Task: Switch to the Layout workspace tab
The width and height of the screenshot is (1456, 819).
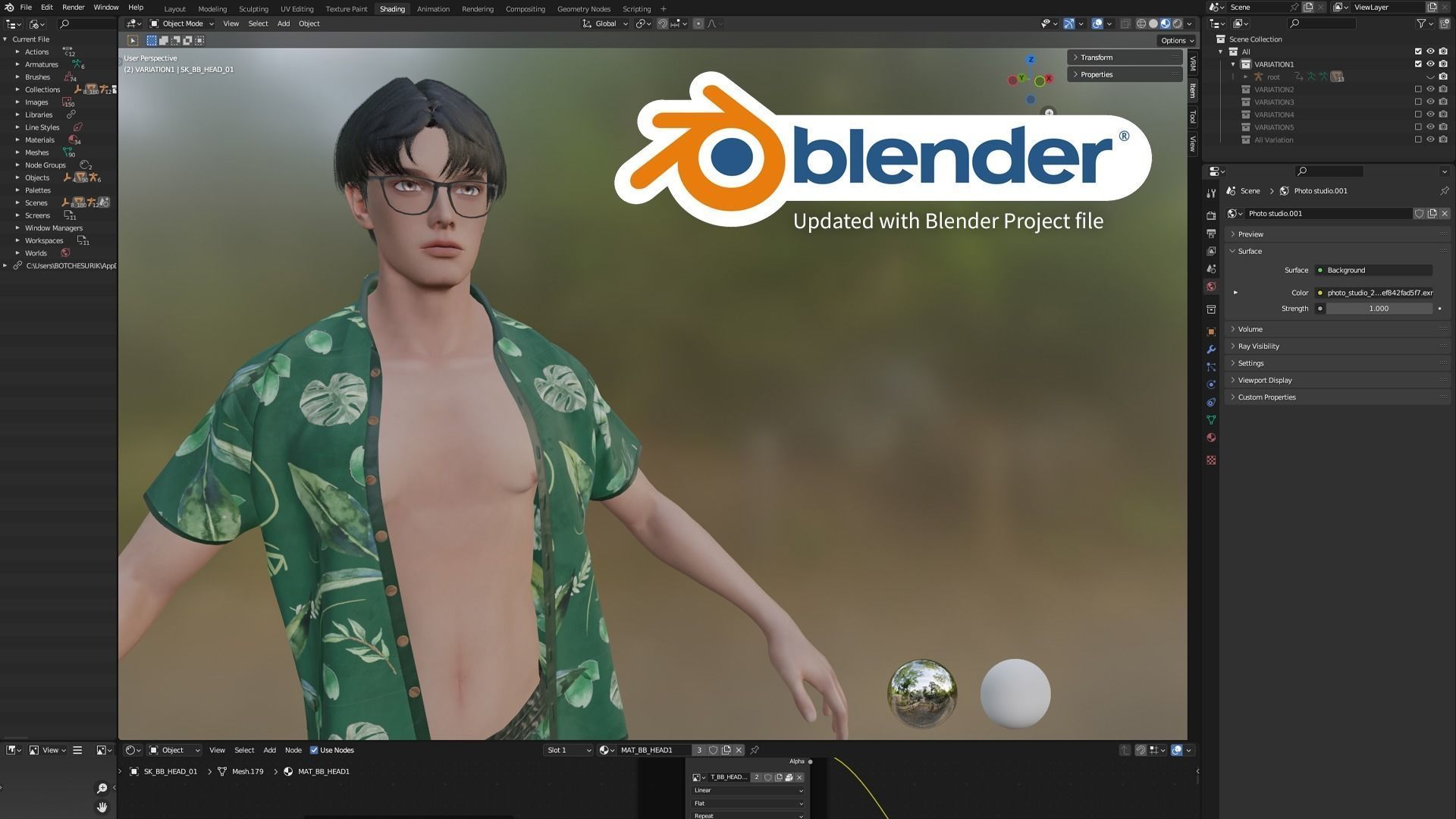Action: point(174,9)
